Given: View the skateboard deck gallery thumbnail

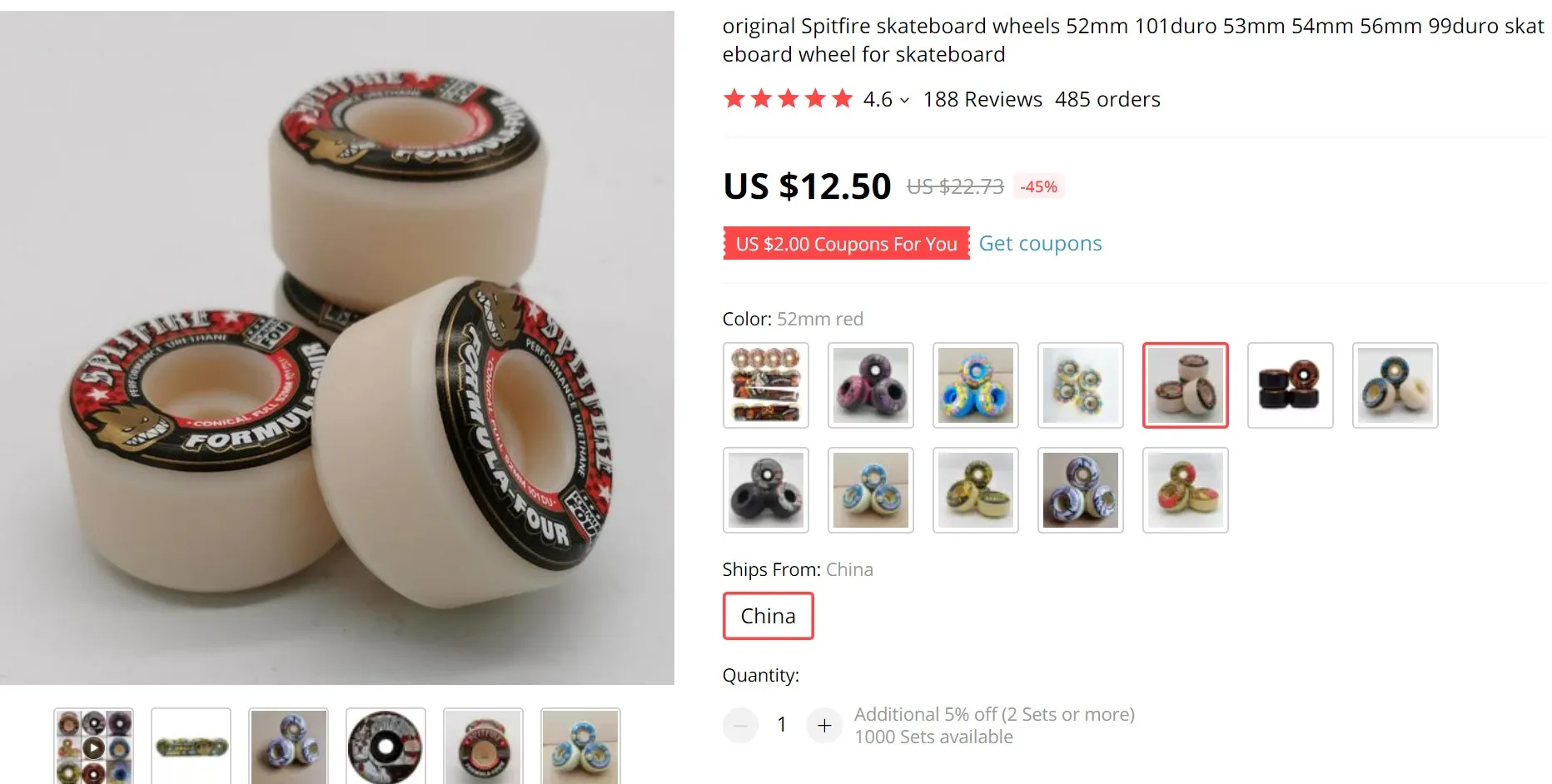Looking at the screenshot, I should click(x=191, y=747).
